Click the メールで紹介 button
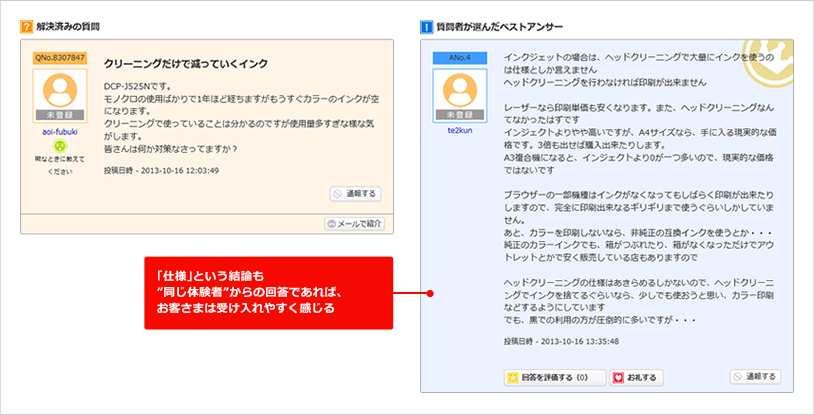 point(355,224)
